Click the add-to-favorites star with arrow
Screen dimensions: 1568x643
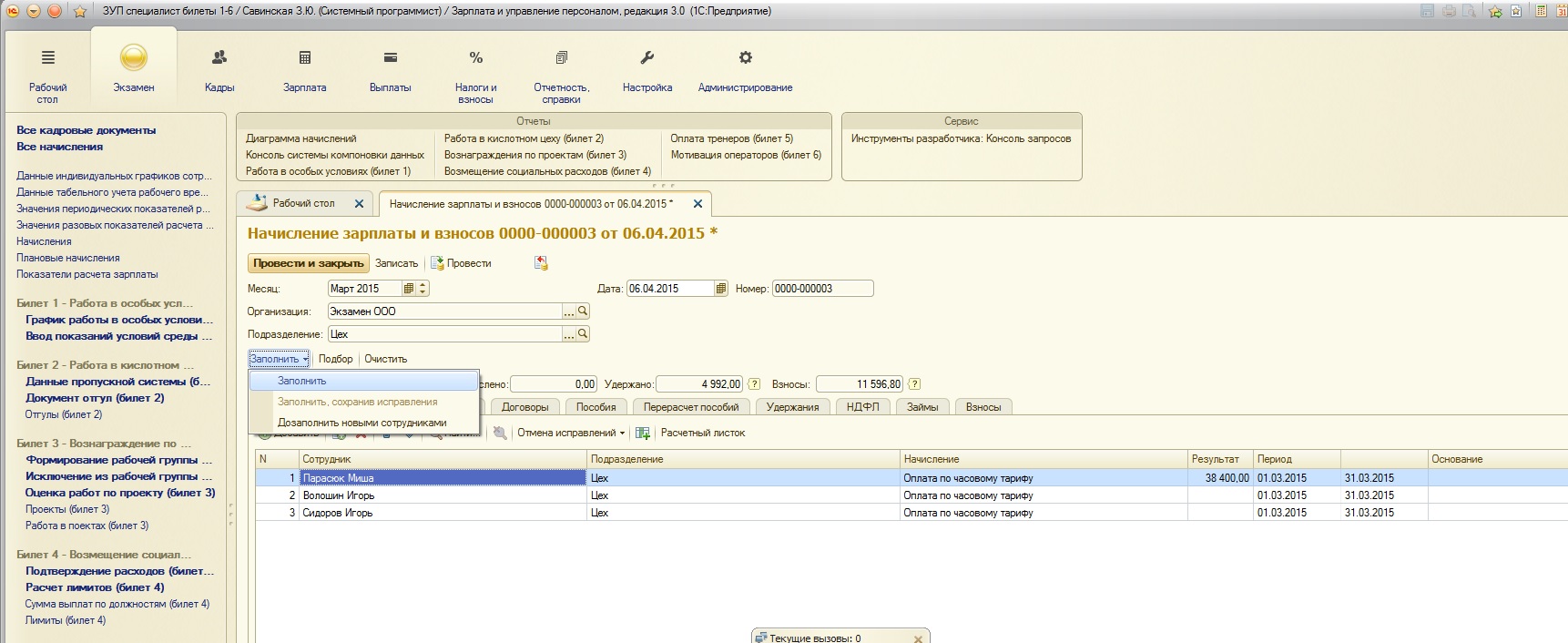[1495, 11]
